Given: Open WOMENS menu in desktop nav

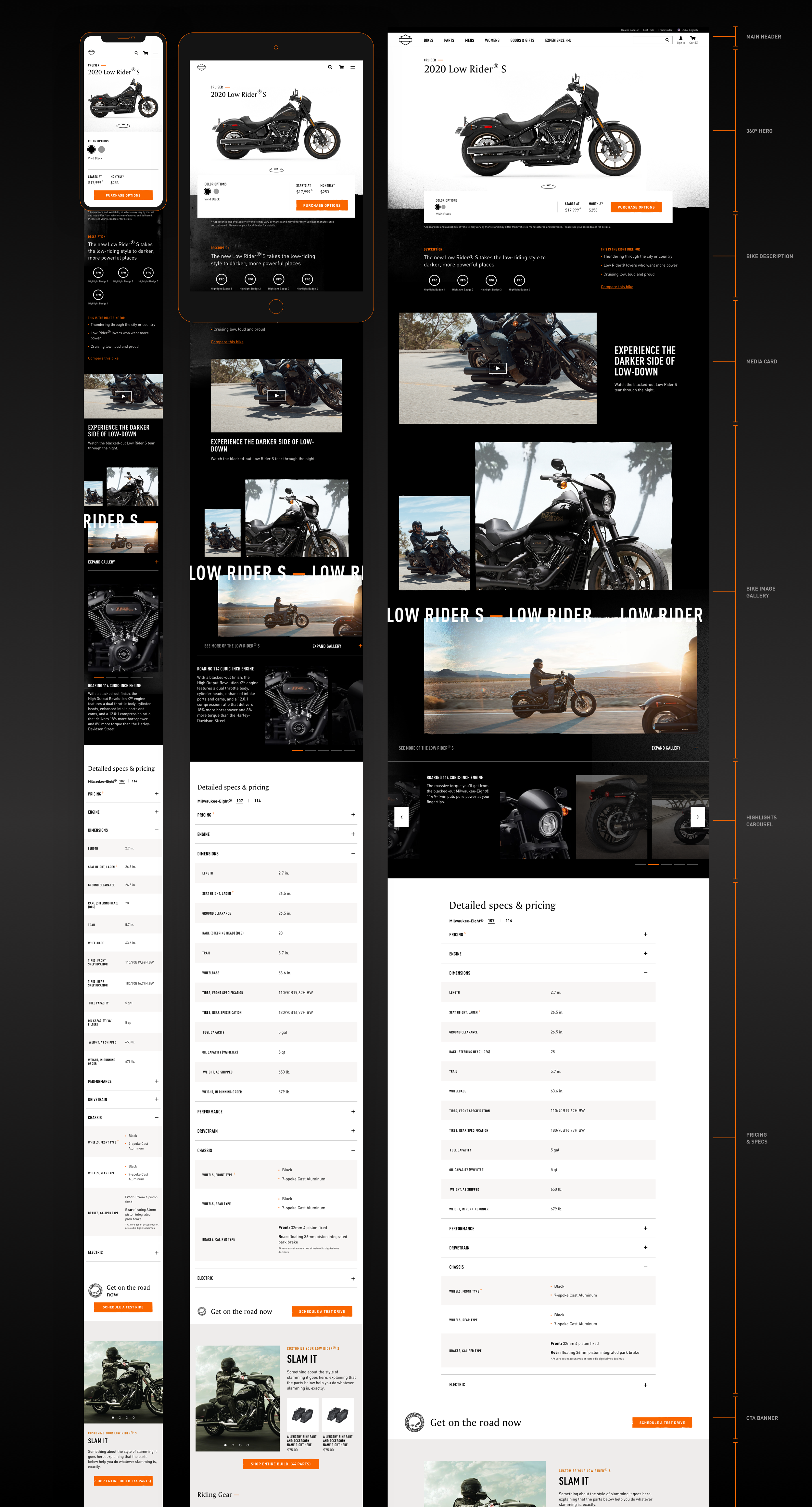Looking at the screenshot, I should [492, 40].
